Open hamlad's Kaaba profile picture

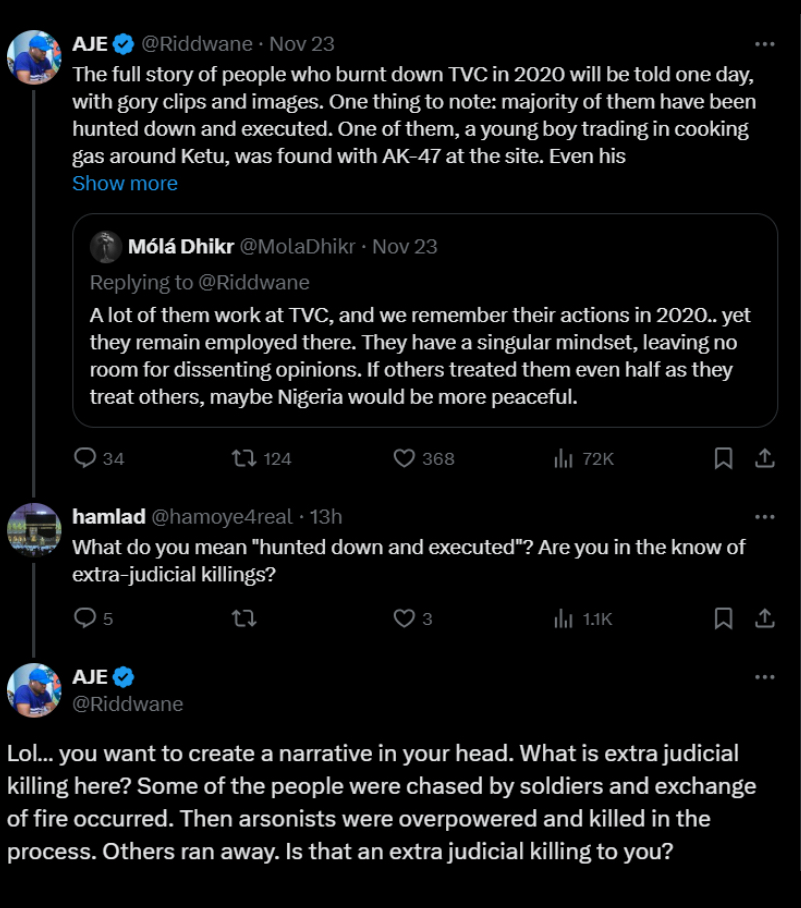click(34, 530)
